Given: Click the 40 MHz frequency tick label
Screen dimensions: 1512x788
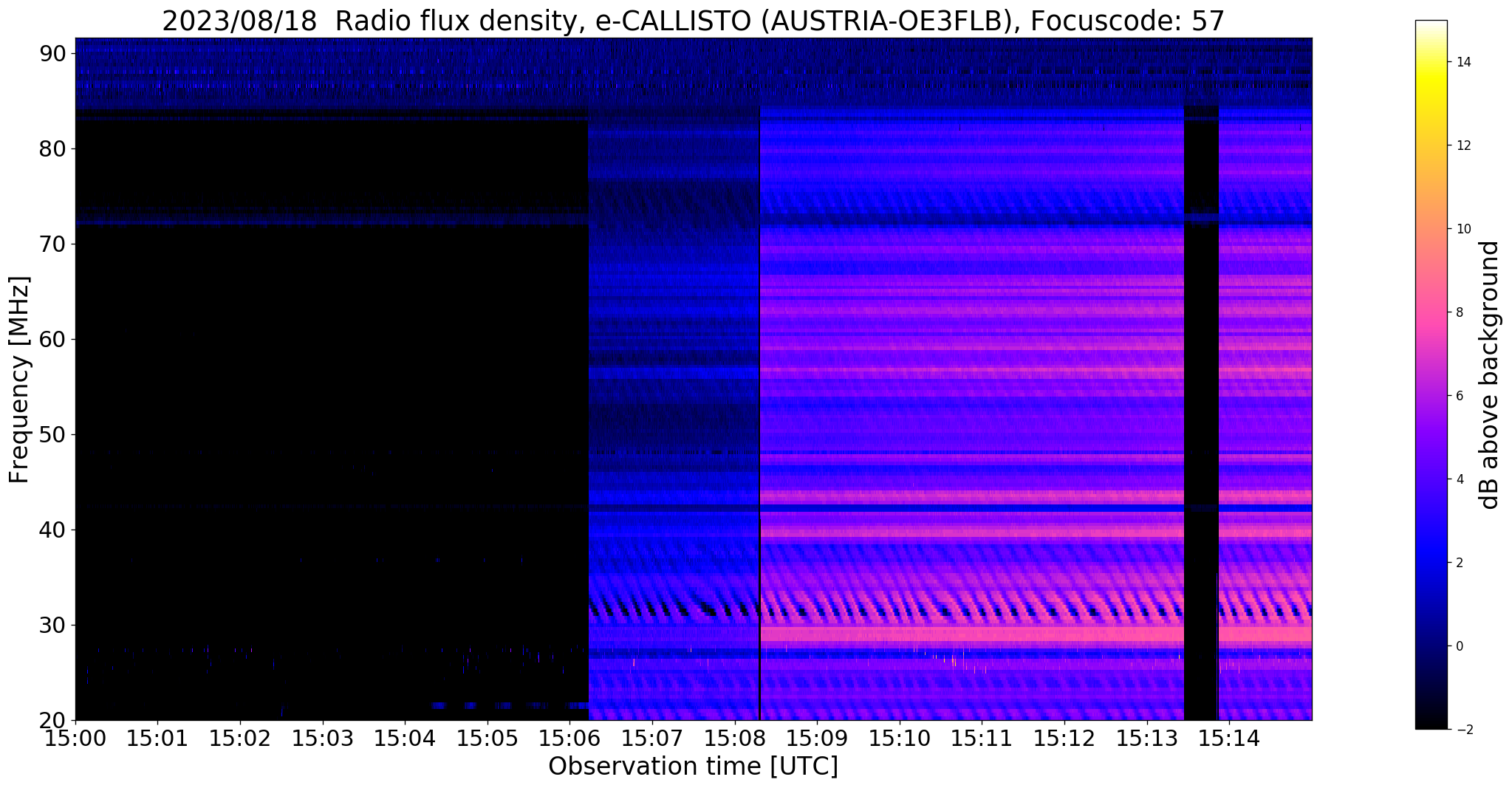Looking at the screenshot, I should 52,530.
